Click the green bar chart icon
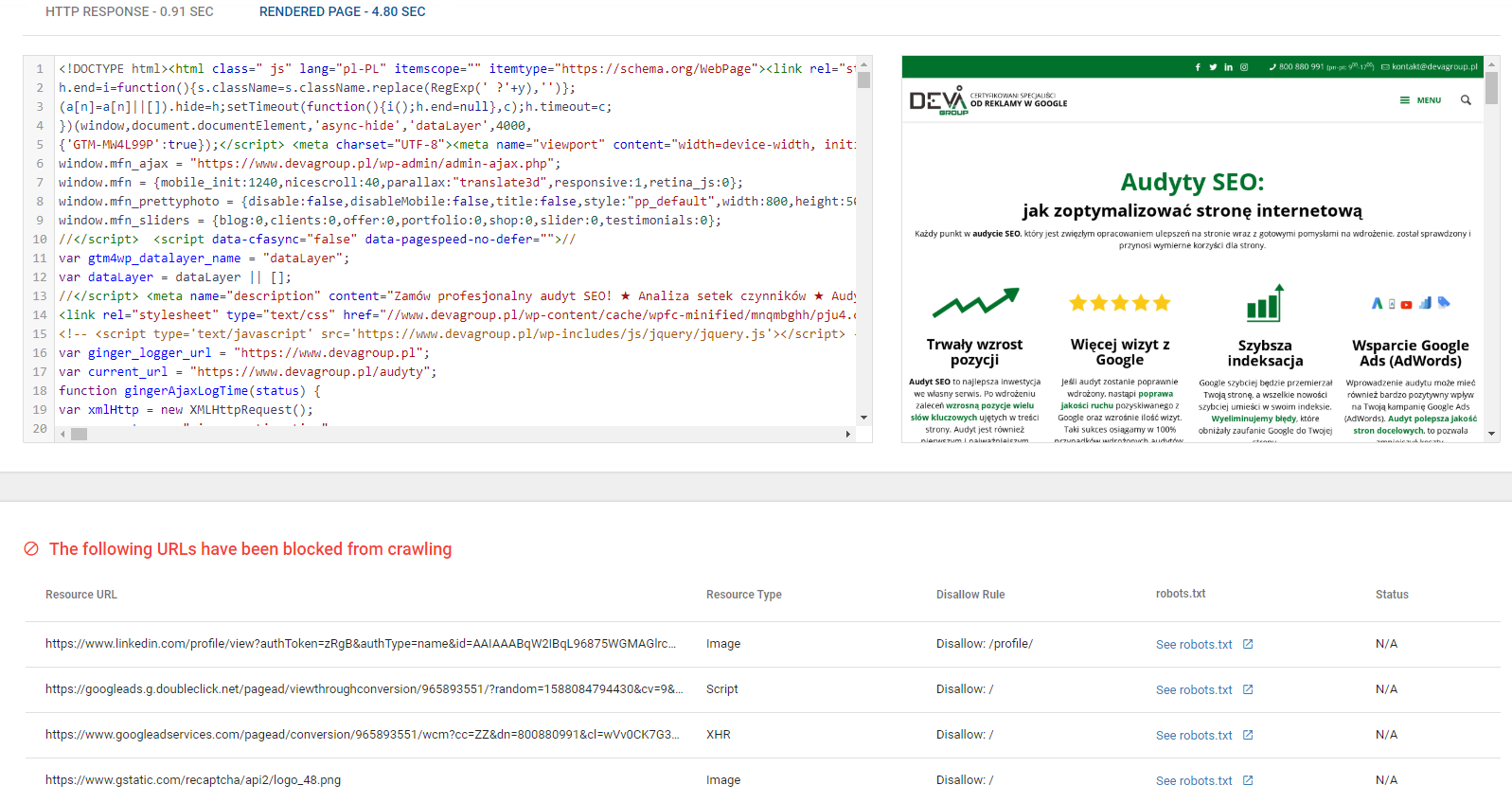1512x803 pixels. (x=1265, y=303)
